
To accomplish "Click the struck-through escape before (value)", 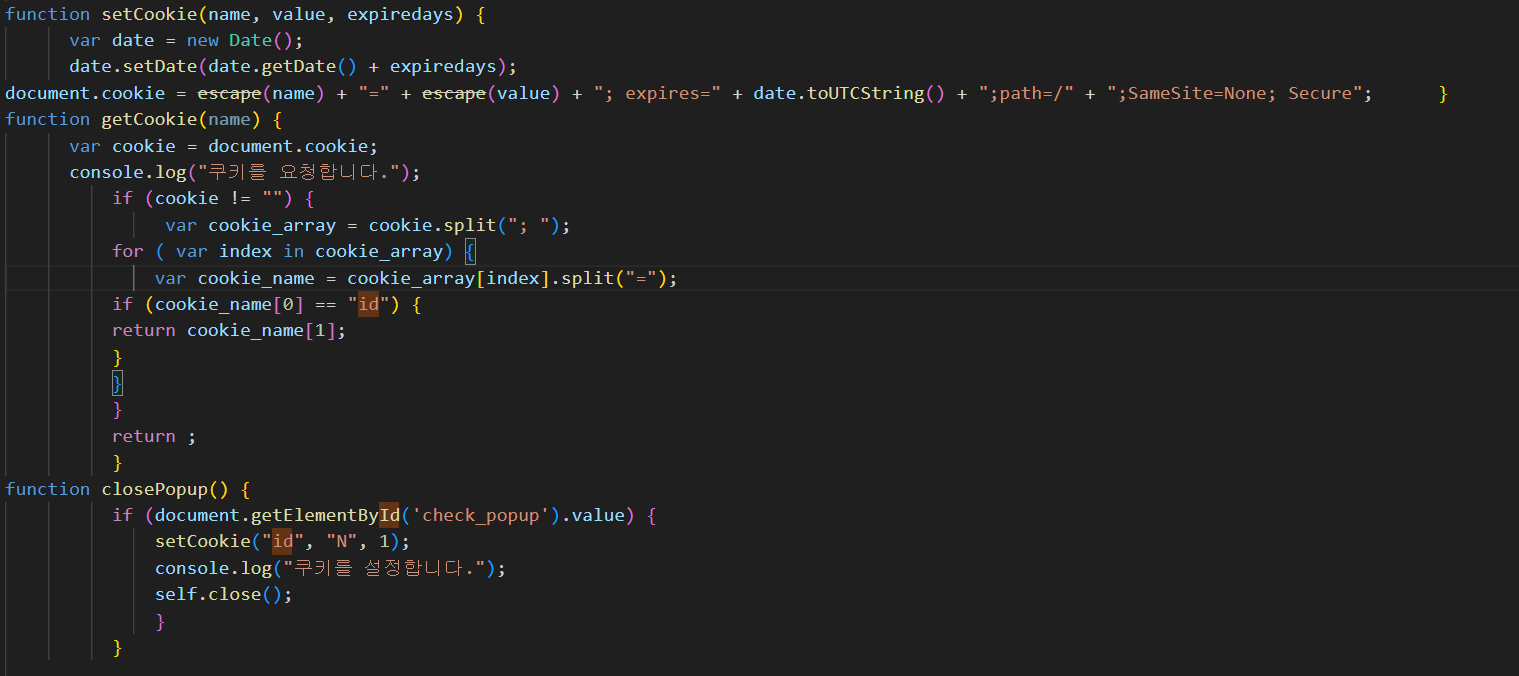I will click(x=454, y=93).
